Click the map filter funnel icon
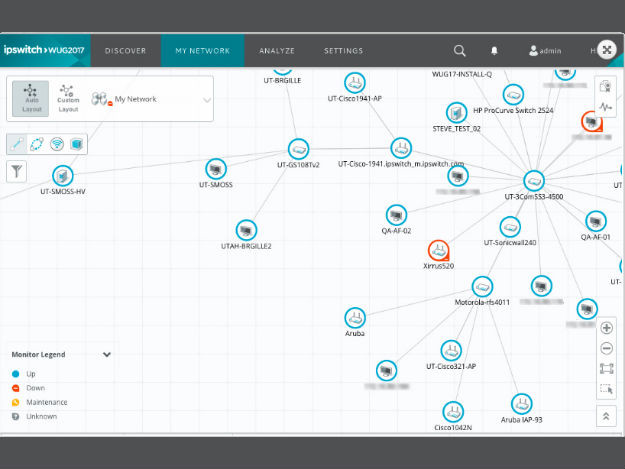Image resolution: width=625 pixels, height=469 pixels. coord(17,172)
